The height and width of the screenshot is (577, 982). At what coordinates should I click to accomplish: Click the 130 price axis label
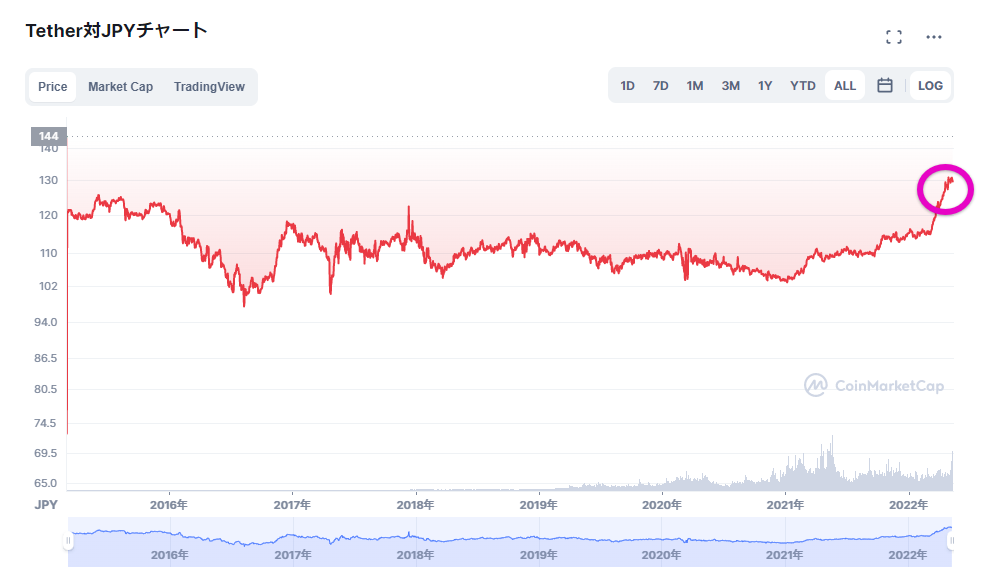(48, 180)
